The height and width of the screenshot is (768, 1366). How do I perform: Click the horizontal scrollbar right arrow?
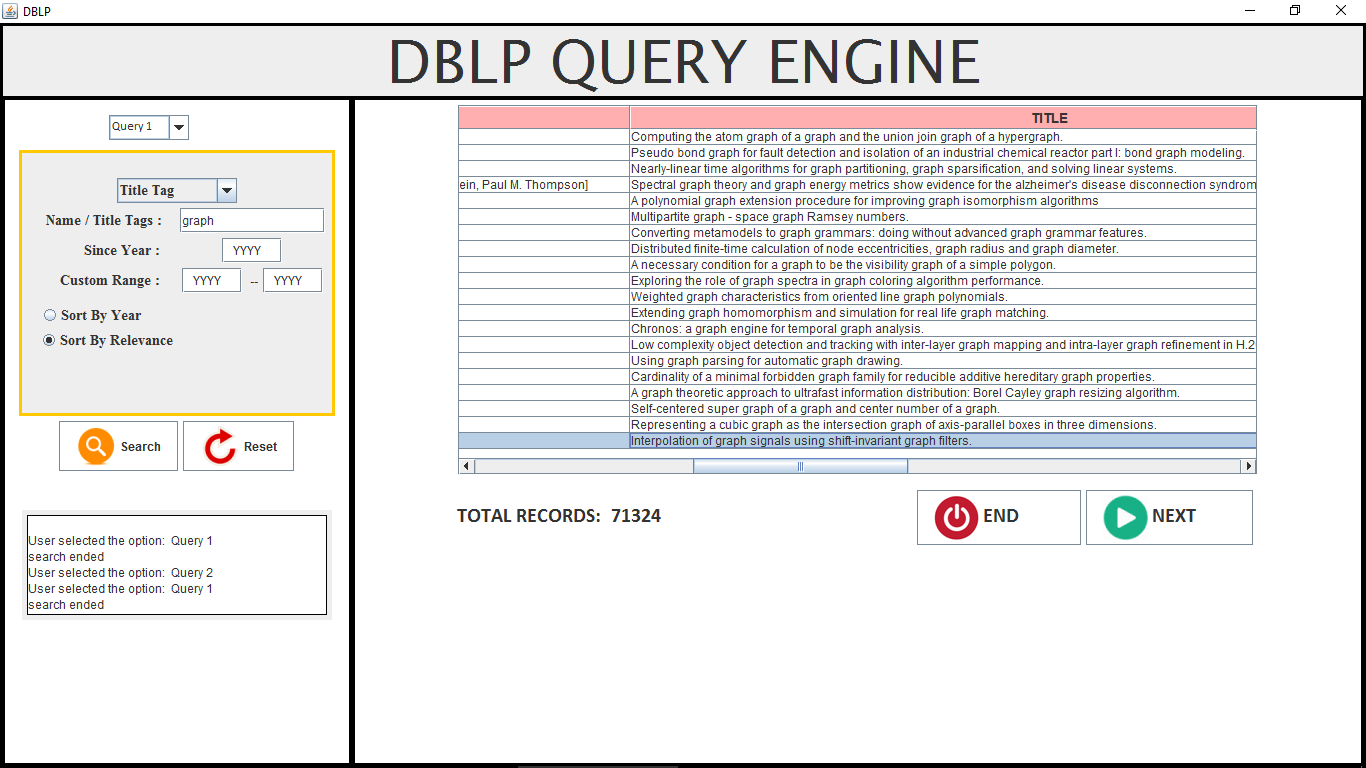[1248, 466]
